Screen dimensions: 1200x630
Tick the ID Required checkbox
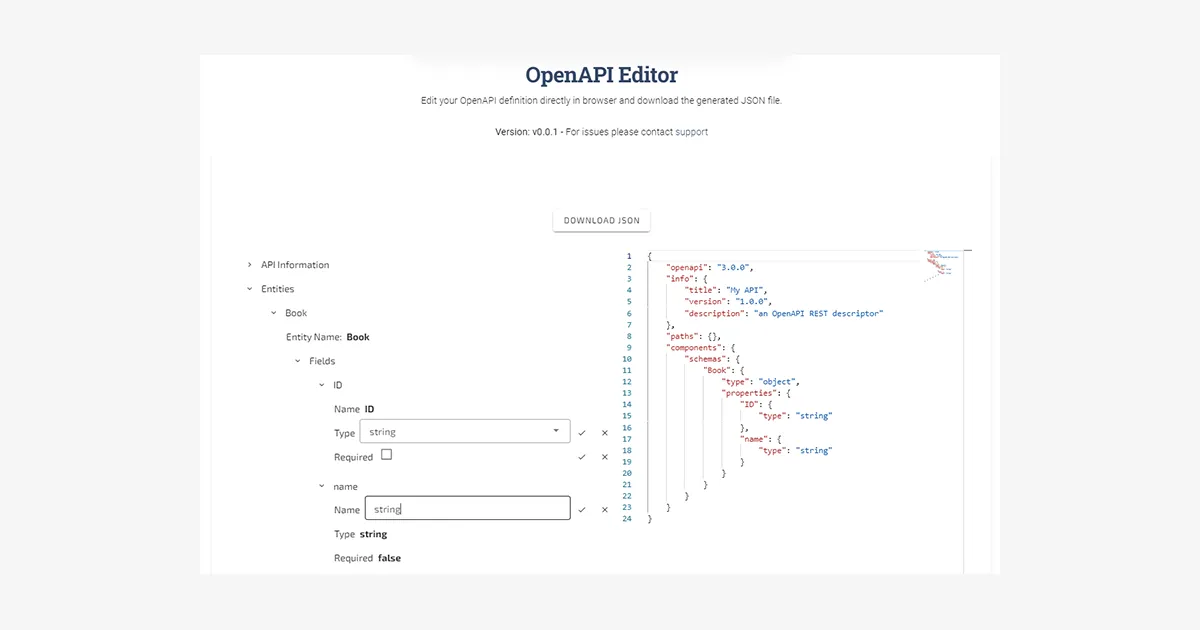pos(387,455)
